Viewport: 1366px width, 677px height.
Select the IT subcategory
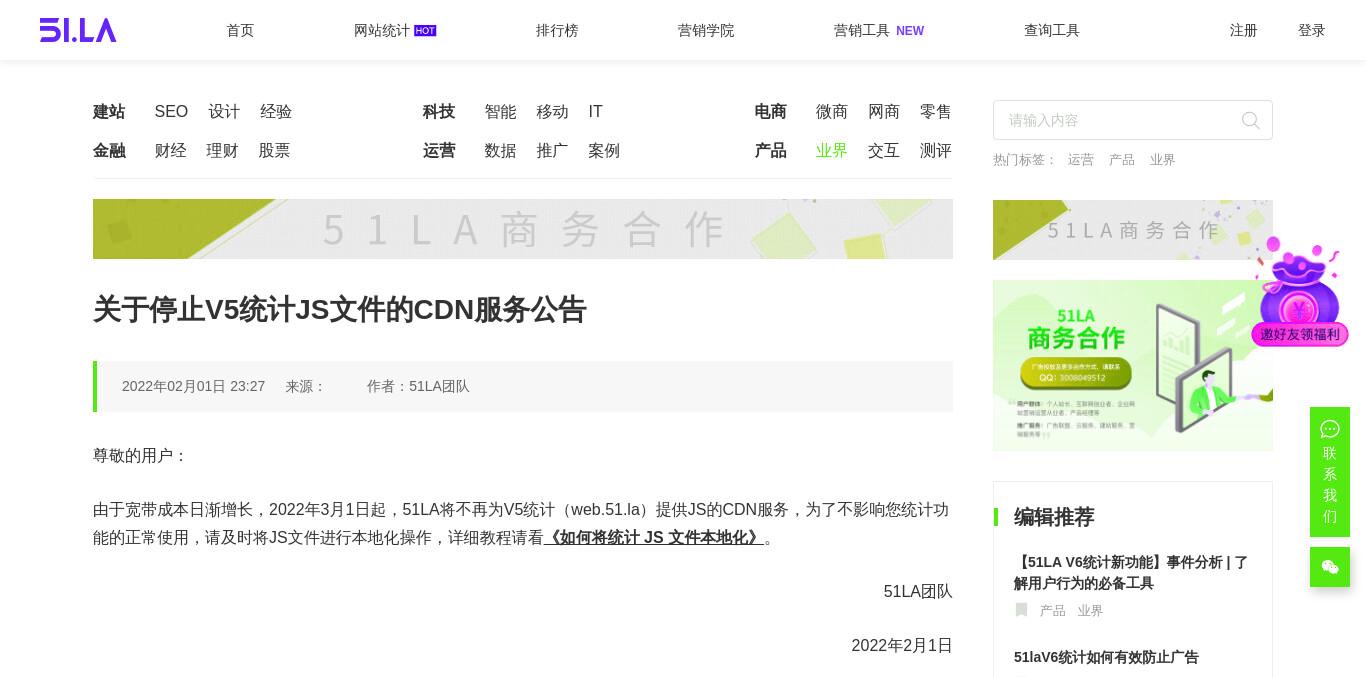596,112
